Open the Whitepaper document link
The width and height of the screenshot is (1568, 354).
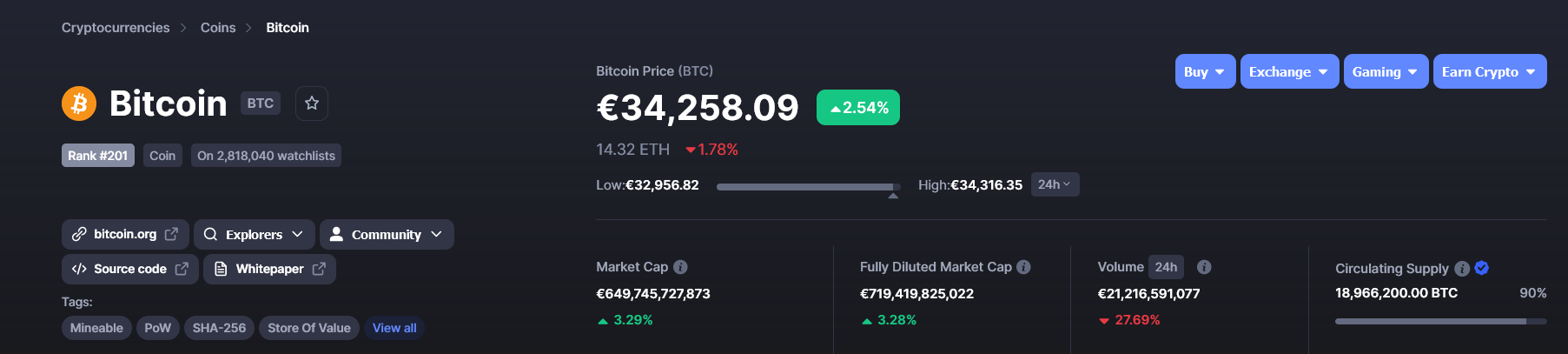tap(269, 269)
